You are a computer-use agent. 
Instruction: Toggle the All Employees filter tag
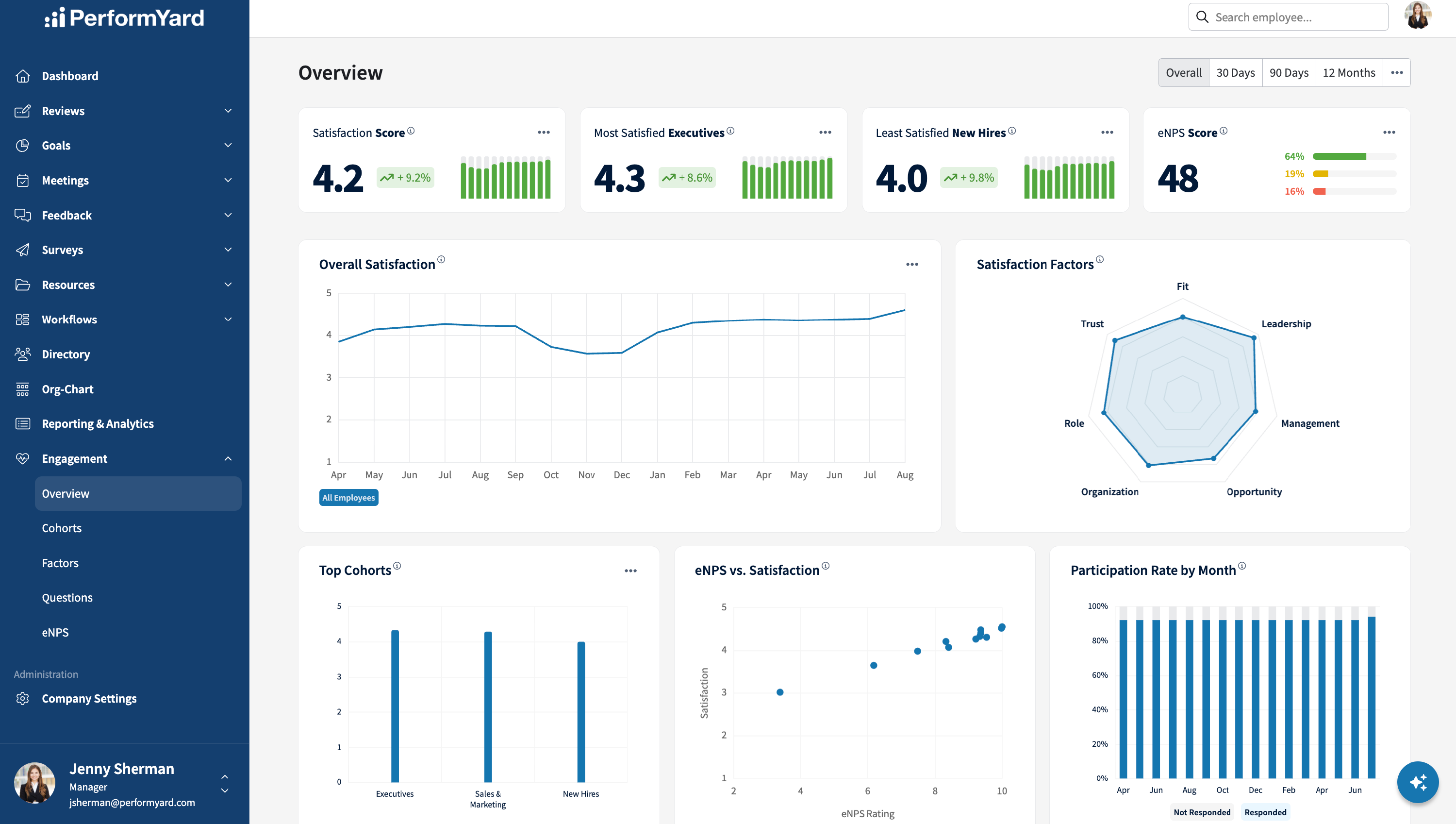coord(348,497)
